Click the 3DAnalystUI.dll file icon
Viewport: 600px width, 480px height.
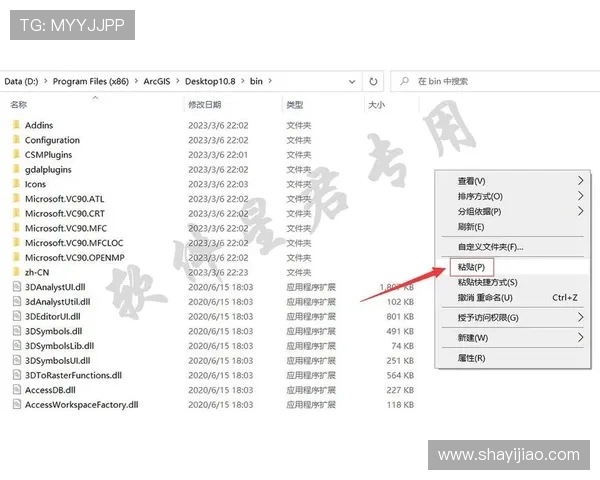coord(15,287)
